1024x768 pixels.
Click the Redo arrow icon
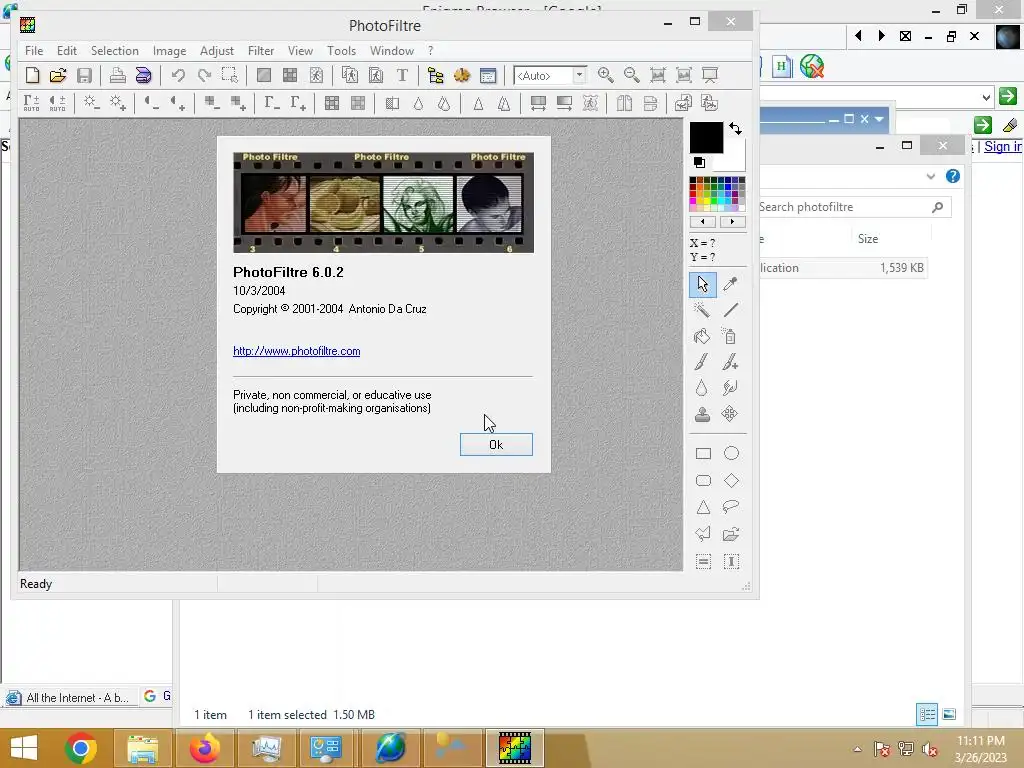[204, 76]
